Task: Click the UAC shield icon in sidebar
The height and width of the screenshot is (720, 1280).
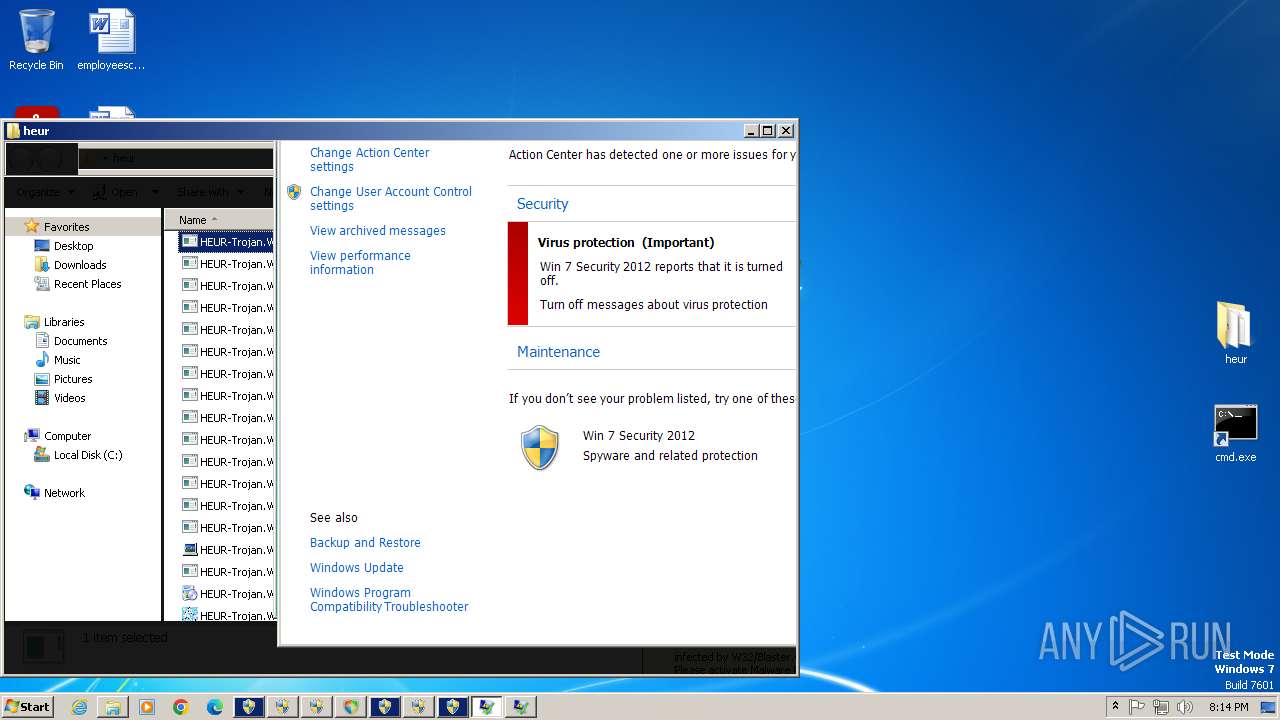Action: click(294, 192)
